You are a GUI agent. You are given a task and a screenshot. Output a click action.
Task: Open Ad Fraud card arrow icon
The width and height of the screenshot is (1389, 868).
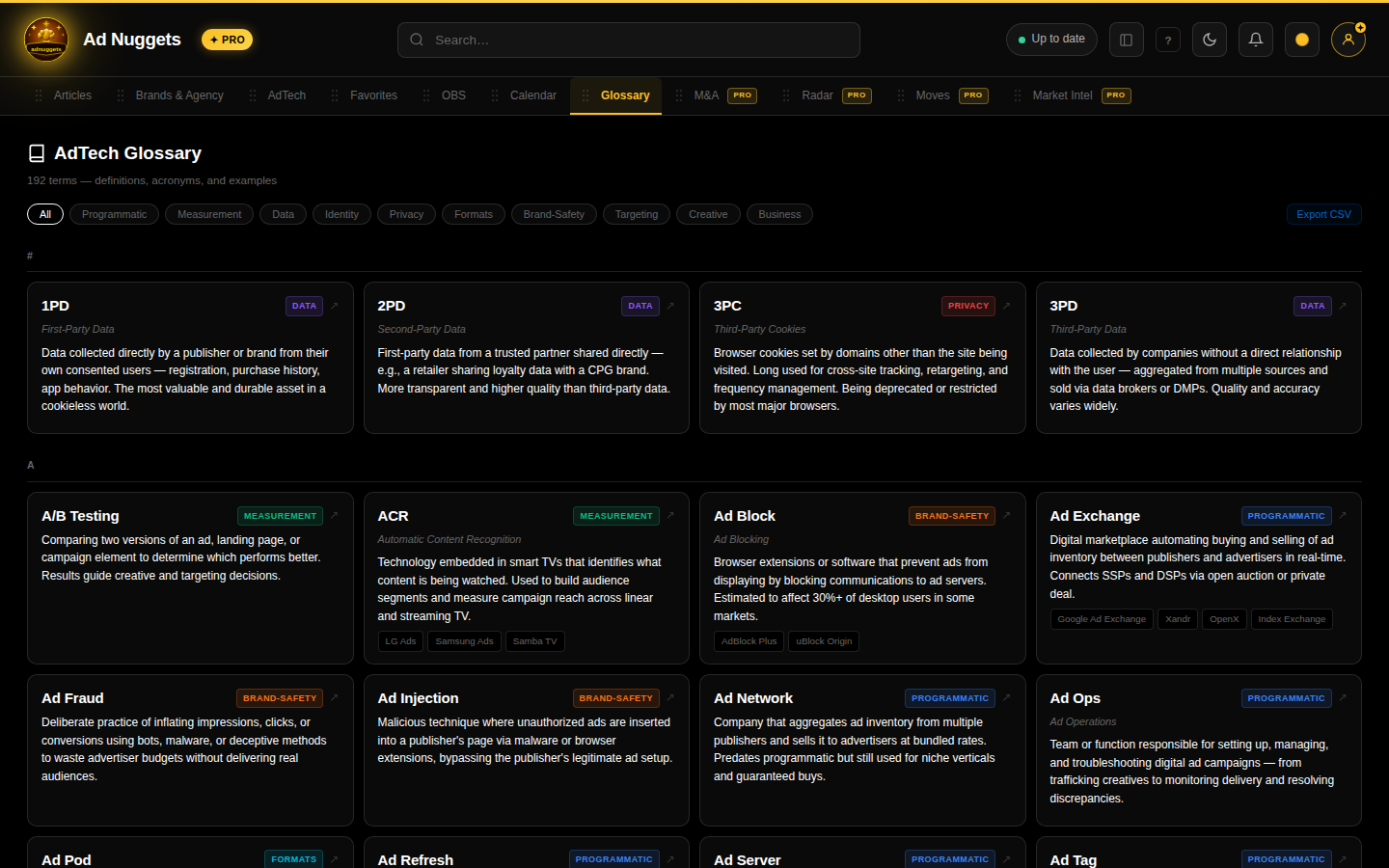pos(335,698)
